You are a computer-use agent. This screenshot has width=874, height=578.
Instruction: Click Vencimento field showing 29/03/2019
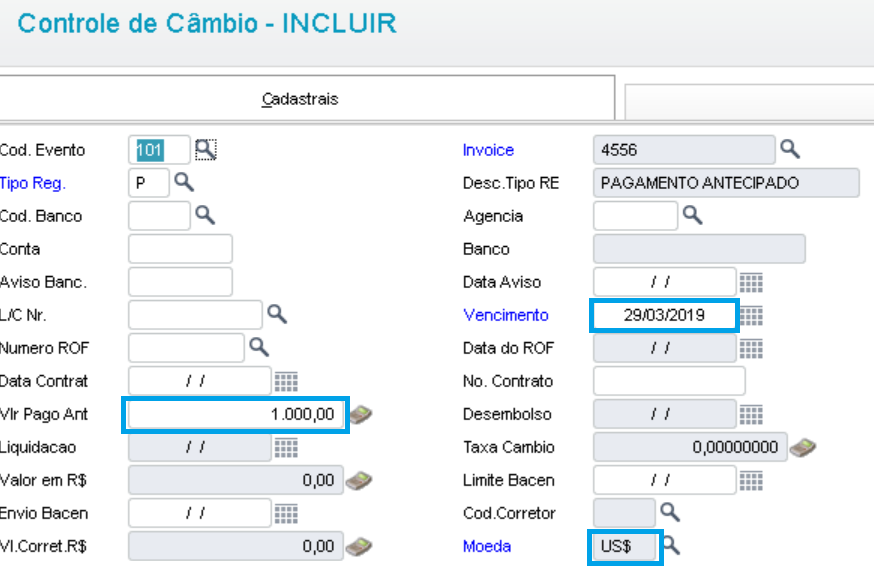664,315
